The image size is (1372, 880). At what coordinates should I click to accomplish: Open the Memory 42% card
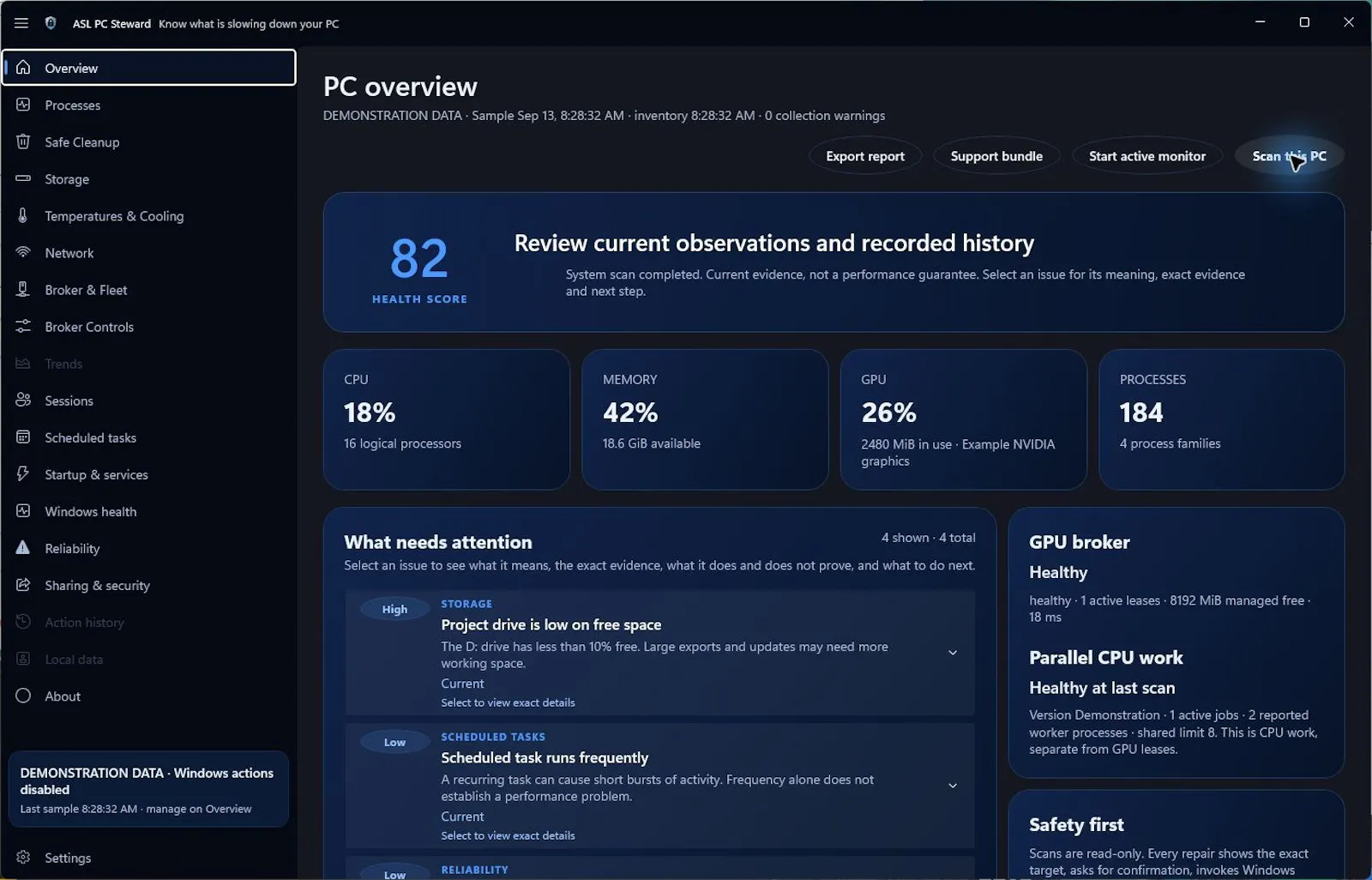click(705, 419)
